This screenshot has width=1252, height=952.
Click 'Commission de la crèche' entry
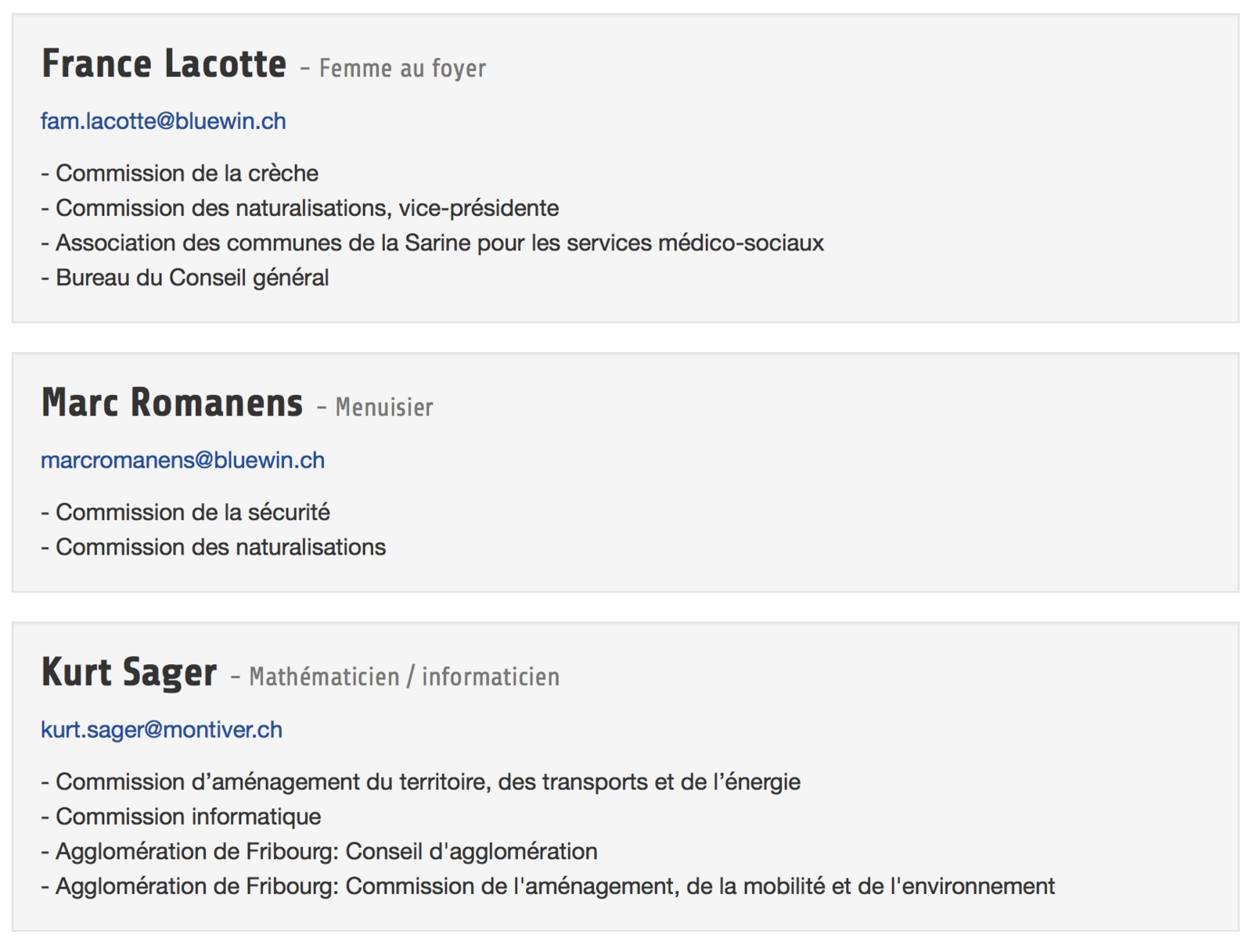[179, 173]
